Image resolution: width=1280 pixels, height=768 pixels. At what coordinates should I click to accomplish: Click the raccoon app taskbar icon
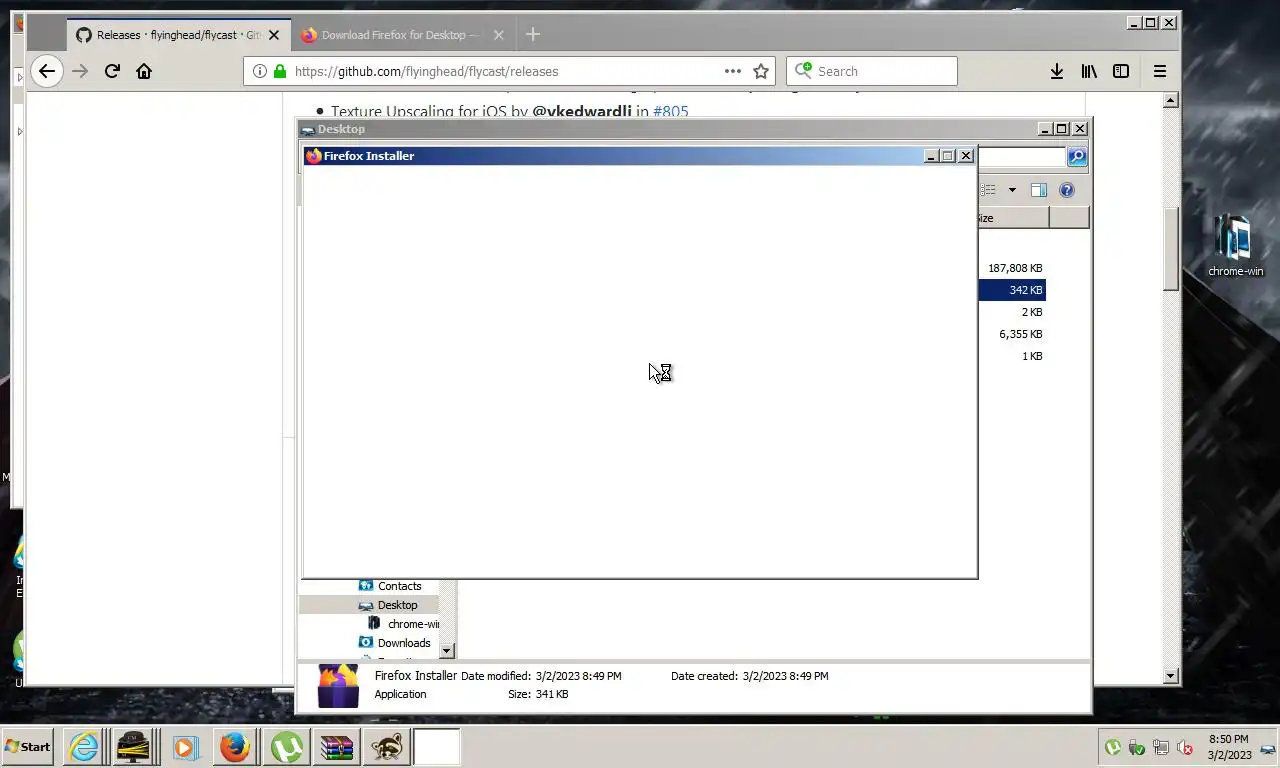click(x=386, y=747)
